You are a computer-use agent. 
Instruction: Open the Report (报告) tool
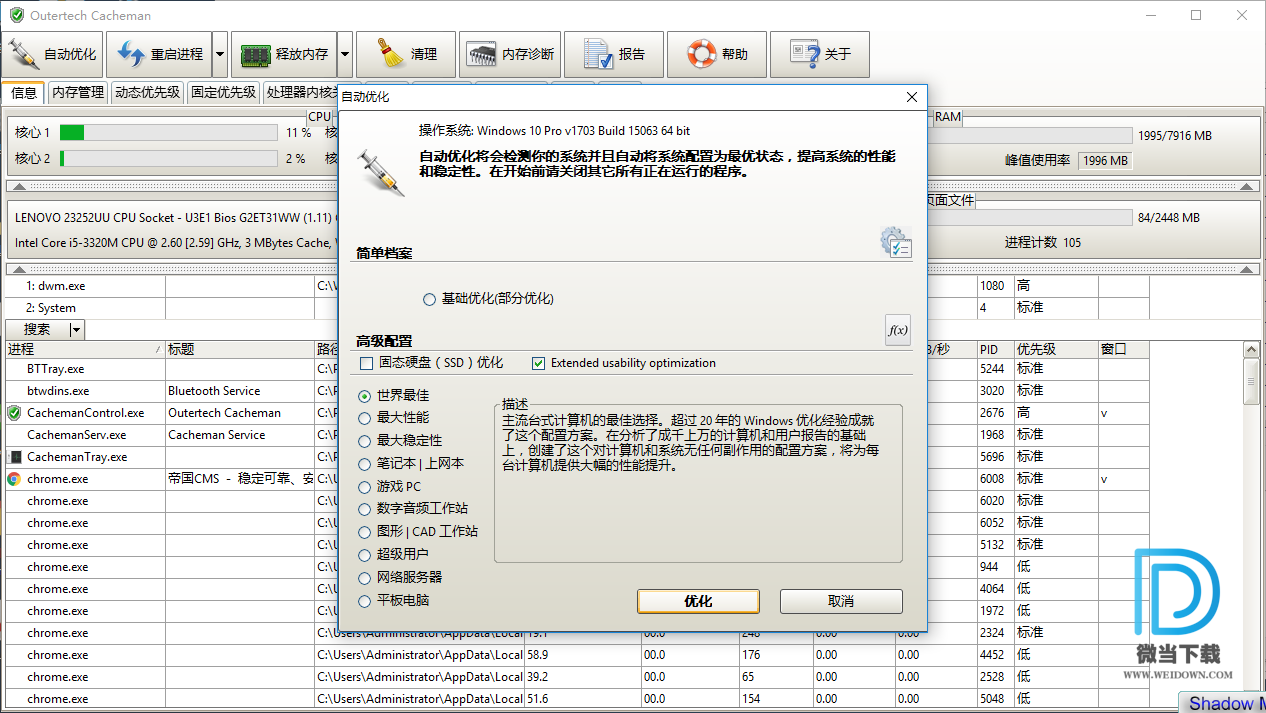click(x=614, y=54)
